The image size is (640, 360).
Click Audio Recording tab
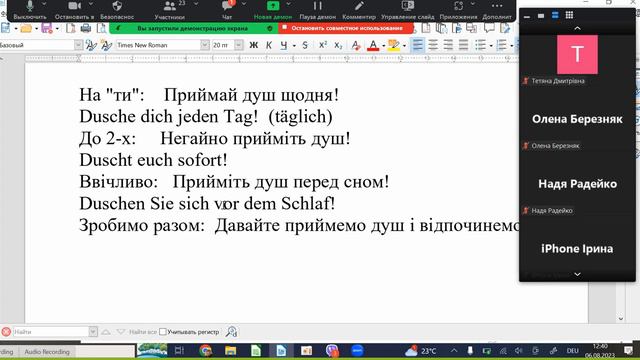47,351
